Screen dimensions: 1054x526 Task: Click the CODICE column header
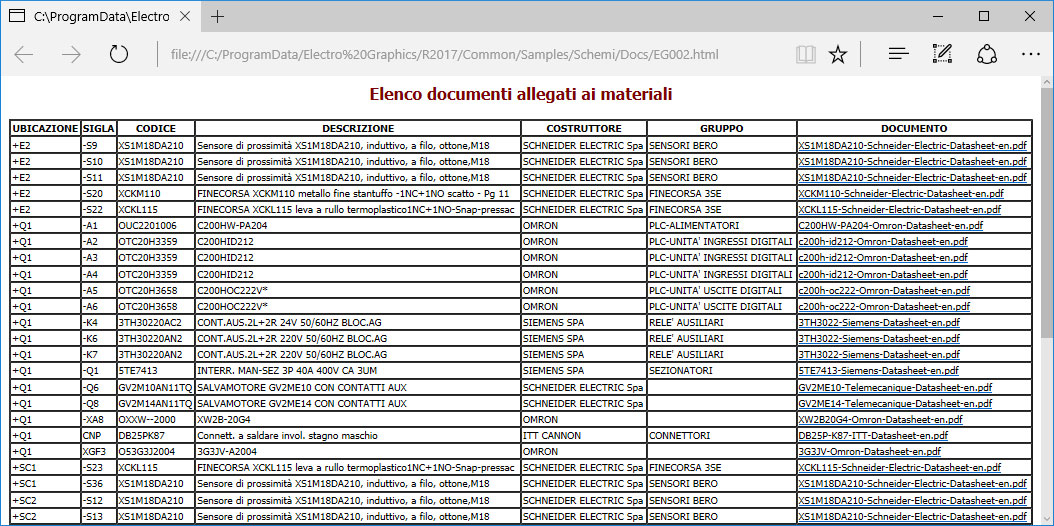(156, 128)
